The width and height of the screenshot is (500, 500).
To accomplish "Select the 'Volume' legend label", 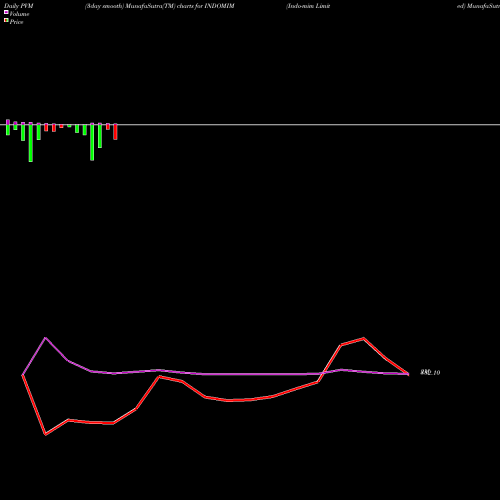I will (19, 14).
